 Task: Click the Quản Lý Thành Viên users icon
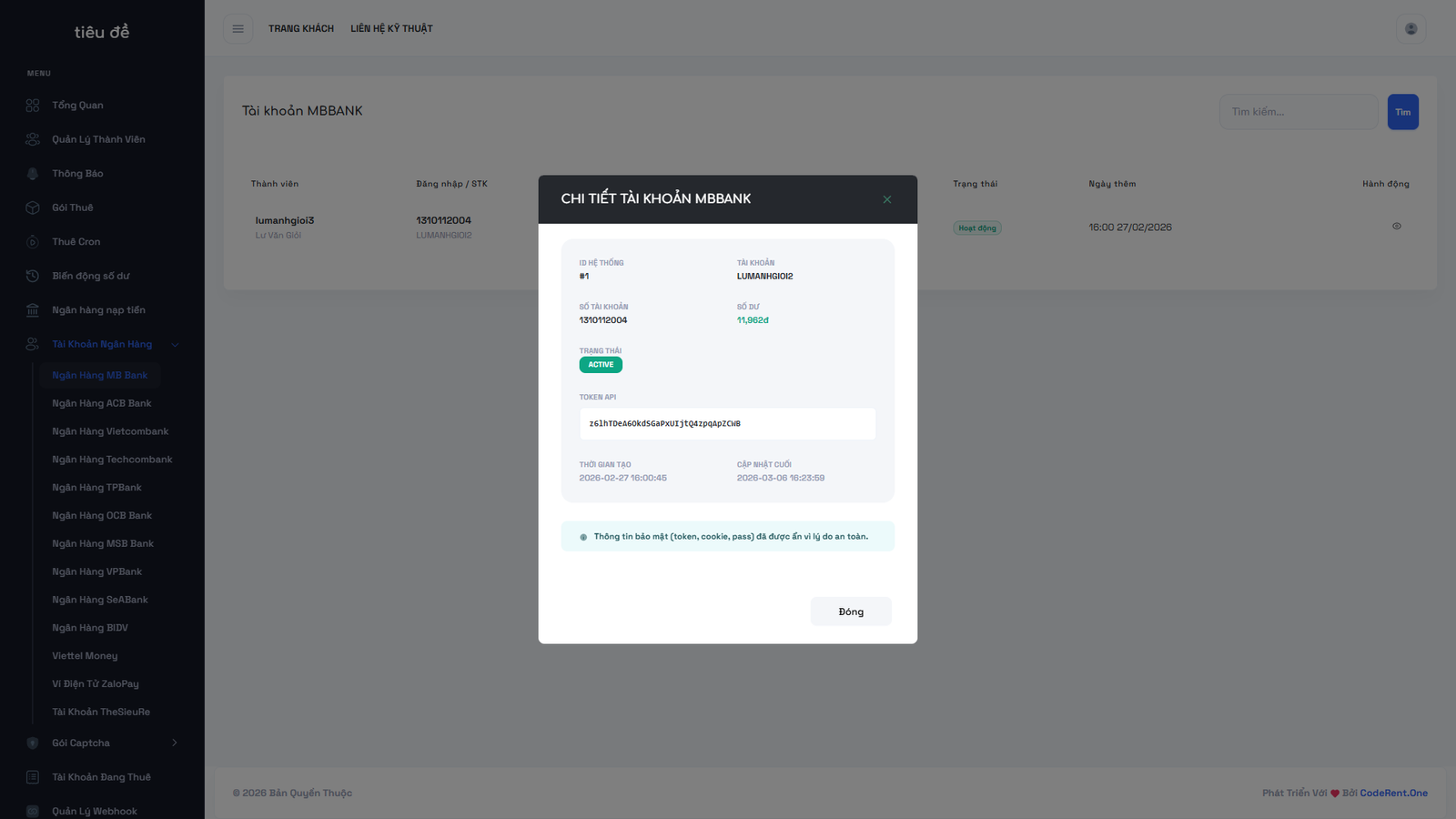[33, 139]
